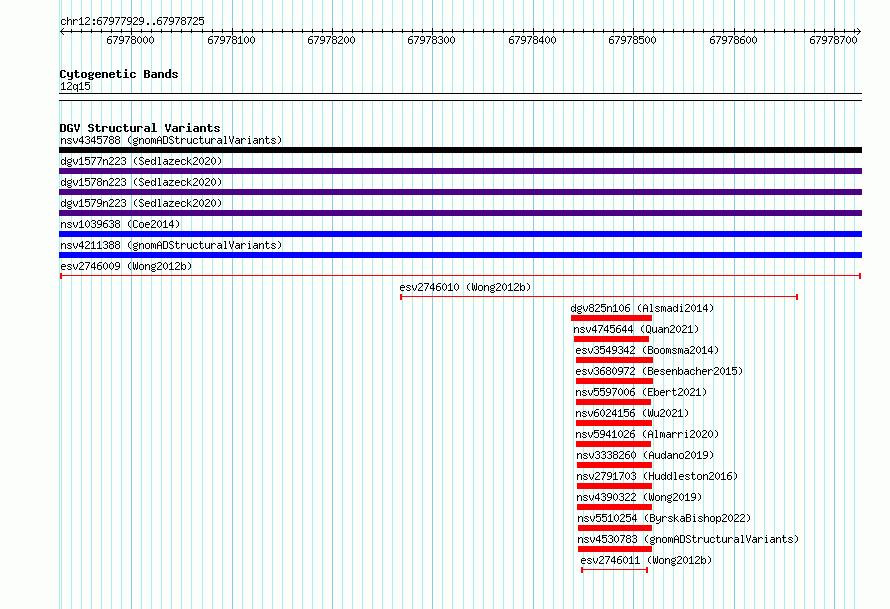Click the red bar under nsv3338260
The width and height of the screenshot is (890, 609).
614,465
